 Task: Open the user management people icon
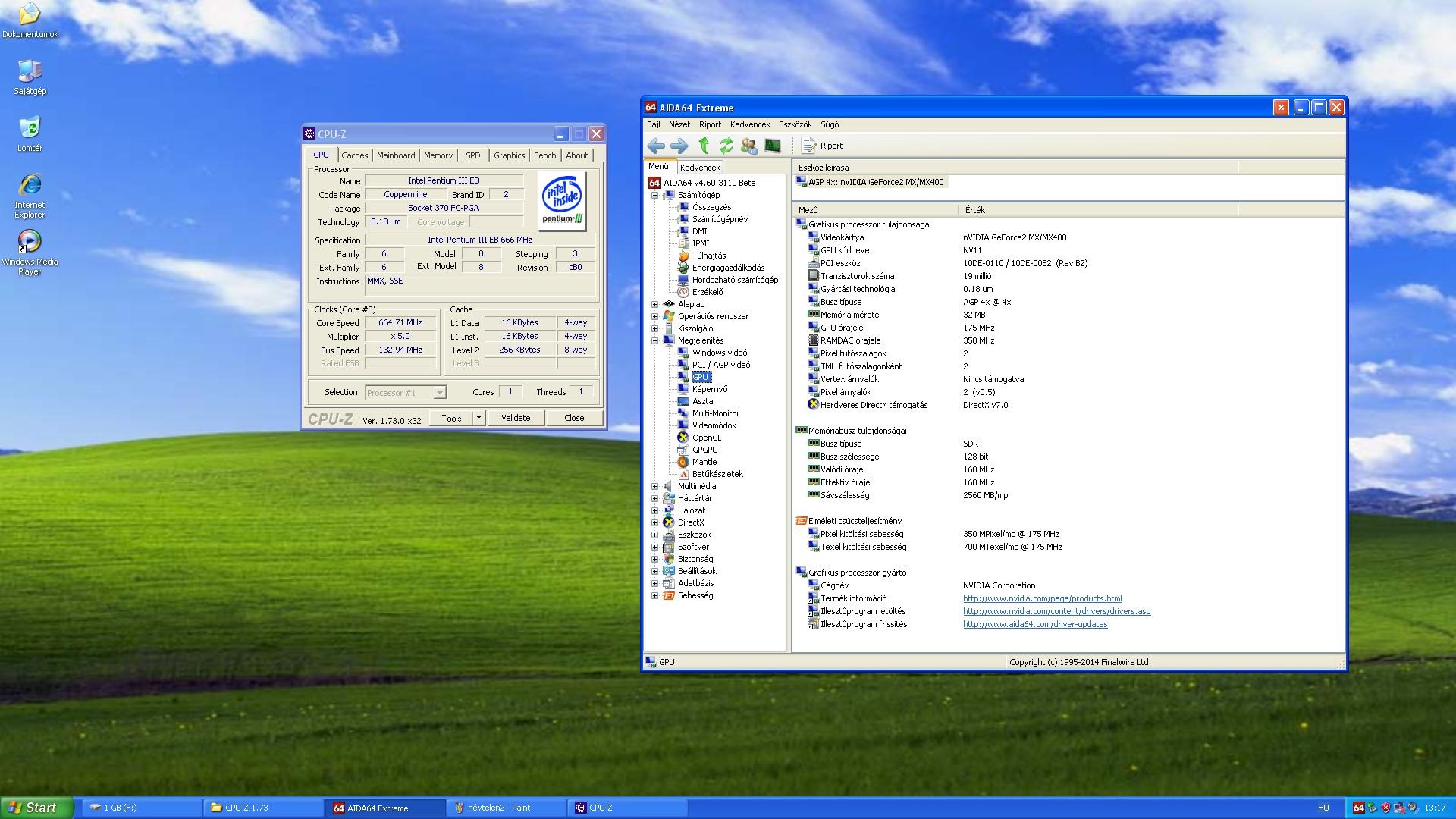click(x=749, y=146)
